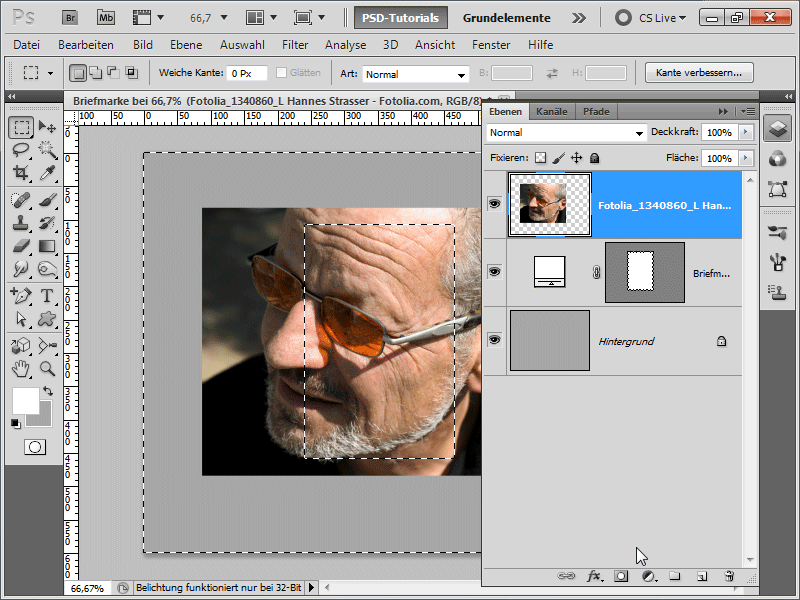Viewport: 800px width, 600px height.
Task: Select the Lasso tool
Action: click(21, 150)
